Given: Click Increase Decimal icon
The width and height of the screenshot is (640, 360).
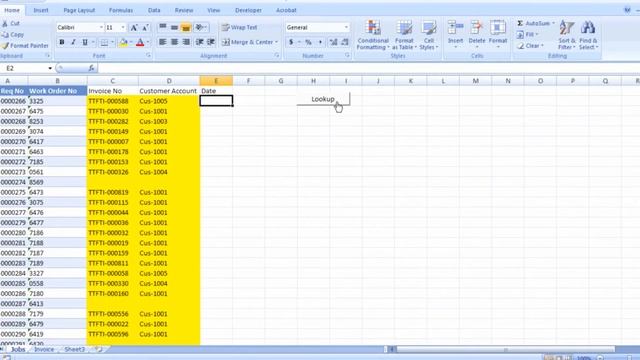Looking at the screenshot, I should [x=333, y=42].
